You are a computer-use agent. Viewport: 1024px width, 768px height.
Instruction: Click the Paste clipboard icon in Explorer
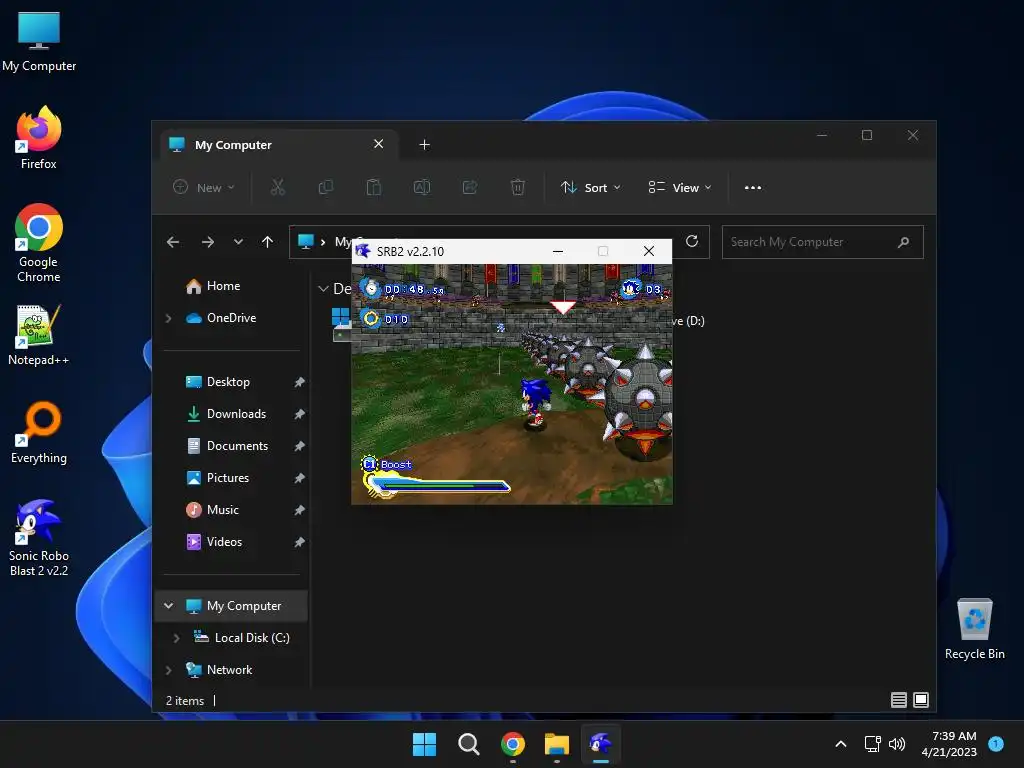[374, 187]
